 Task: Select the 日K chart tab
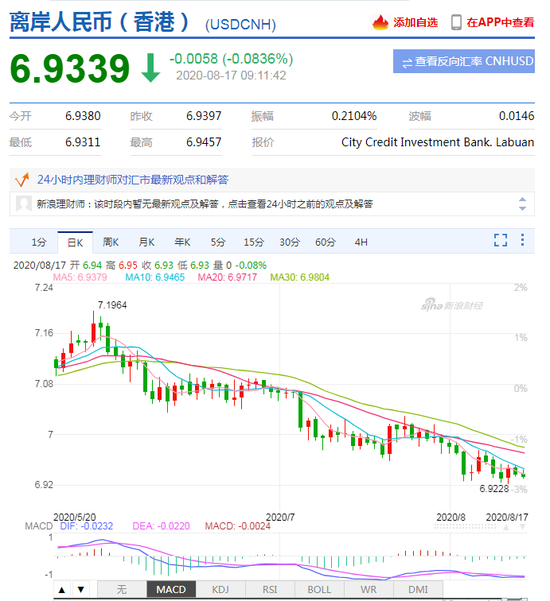tap(75, 242)
